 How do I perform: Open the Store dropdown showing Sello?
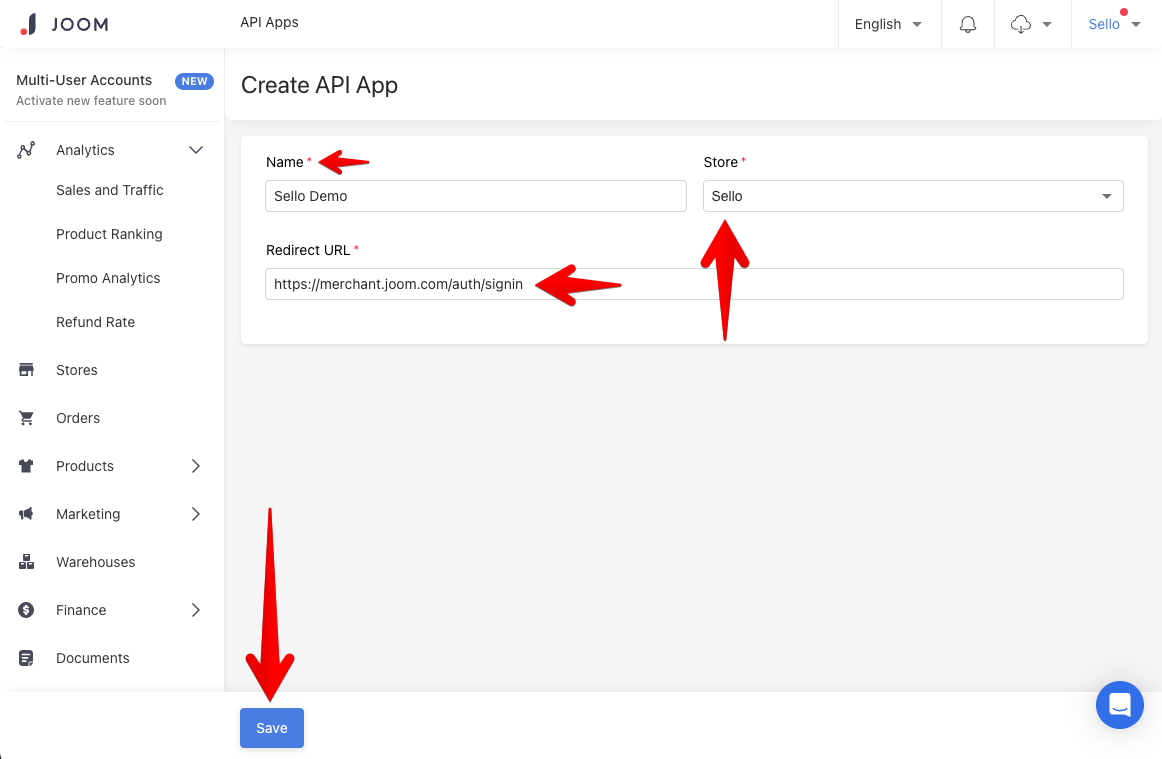[x=913, y=196]
